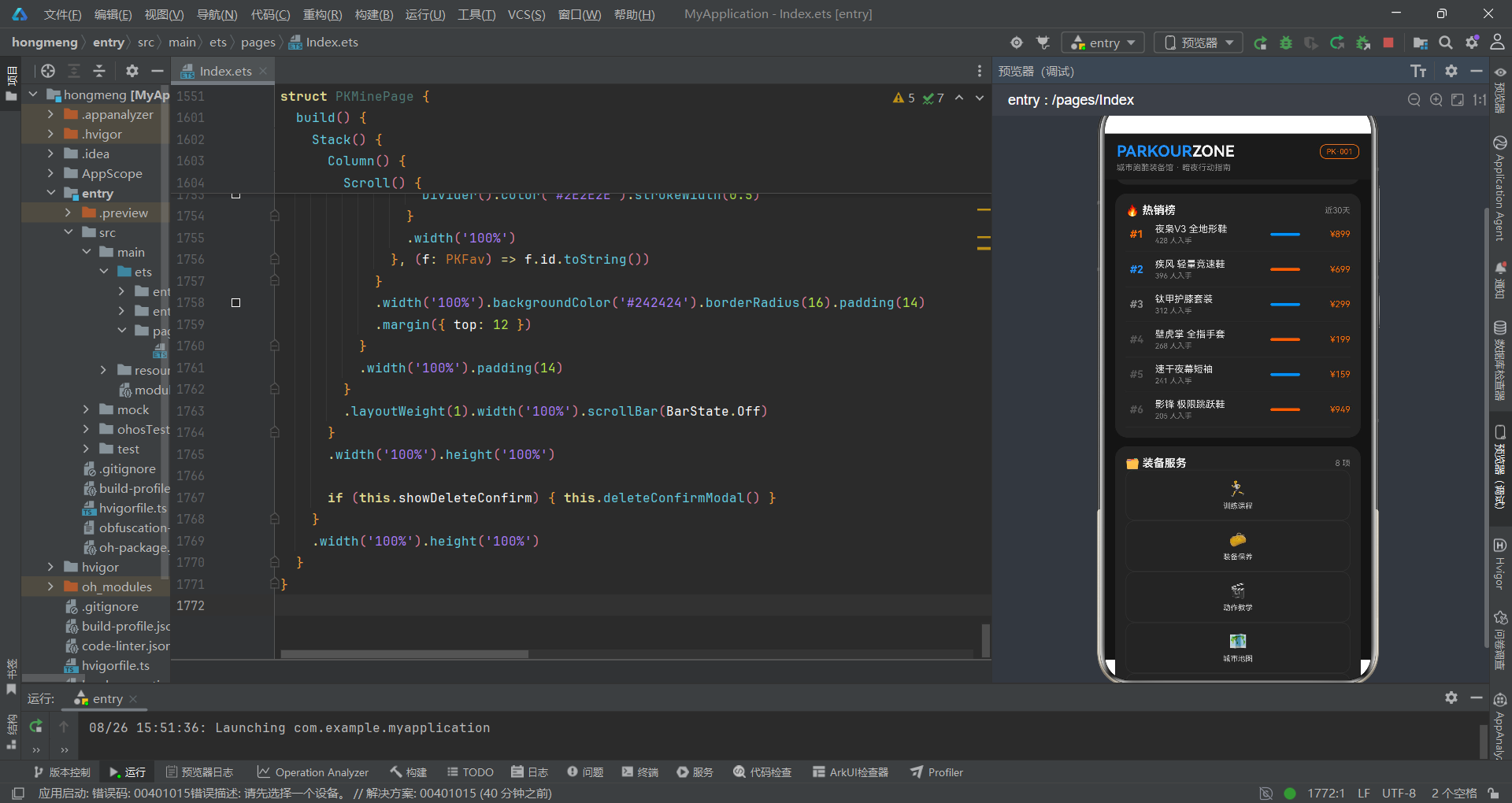Viewport: 1512px width, 803px height.
Task: Jump to the previous highlighted error arrow
Action: click(x=959, y=98)
